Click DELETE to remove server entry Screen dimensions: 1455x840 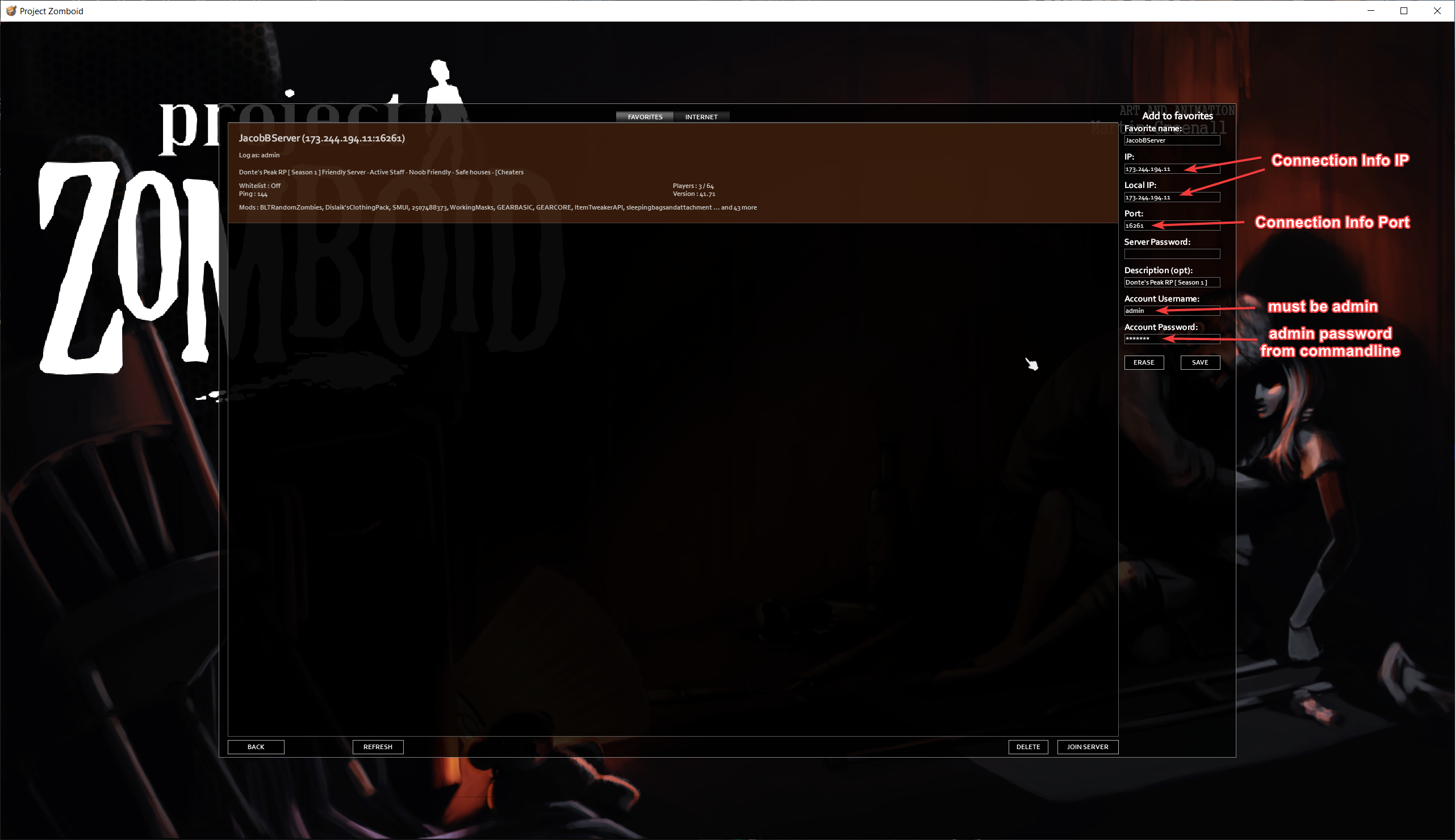pos(1028,746)
